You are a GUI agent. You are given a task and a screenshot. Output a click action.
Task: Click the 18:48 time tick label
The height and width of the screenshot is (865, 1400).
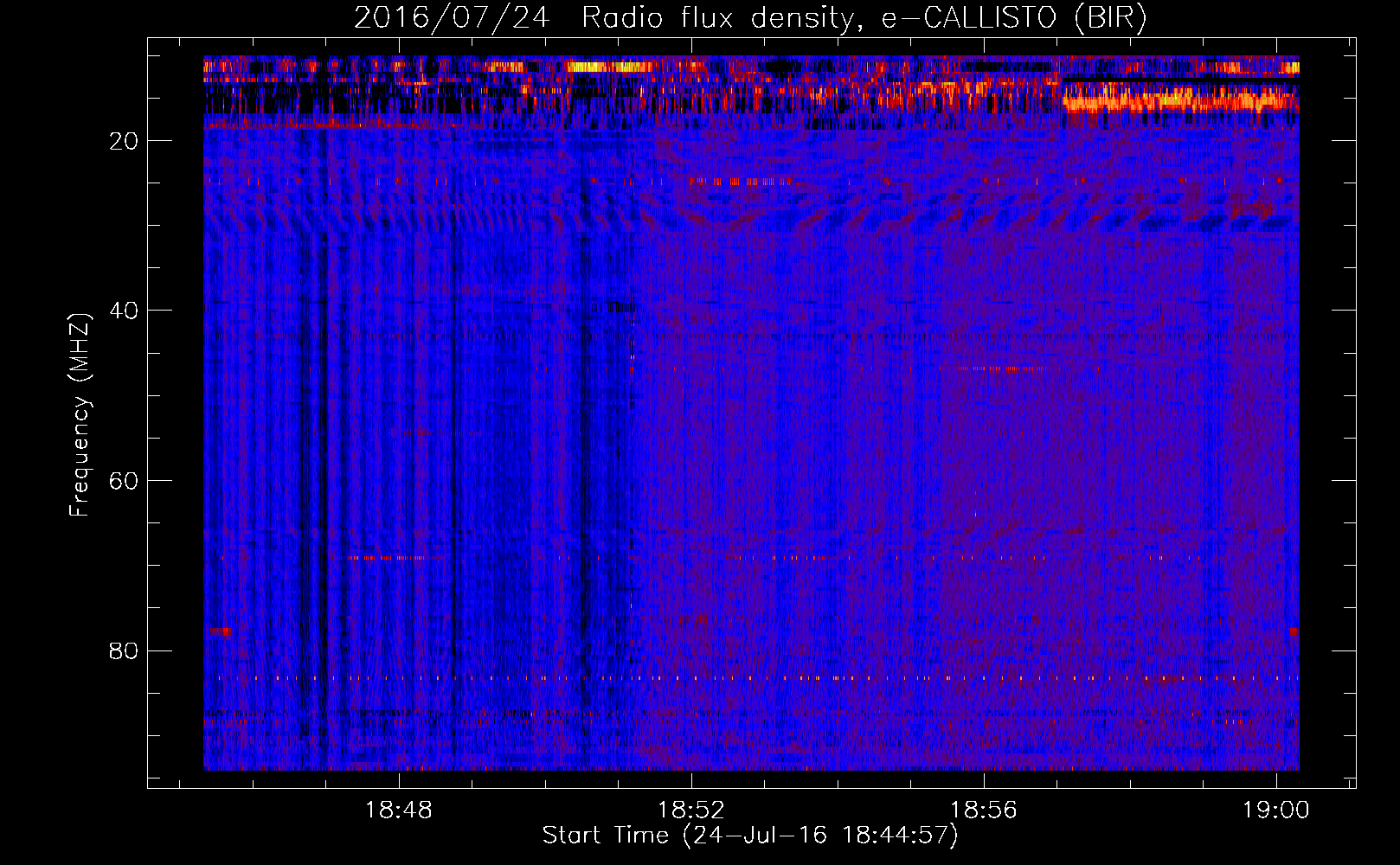pos(399,811)
